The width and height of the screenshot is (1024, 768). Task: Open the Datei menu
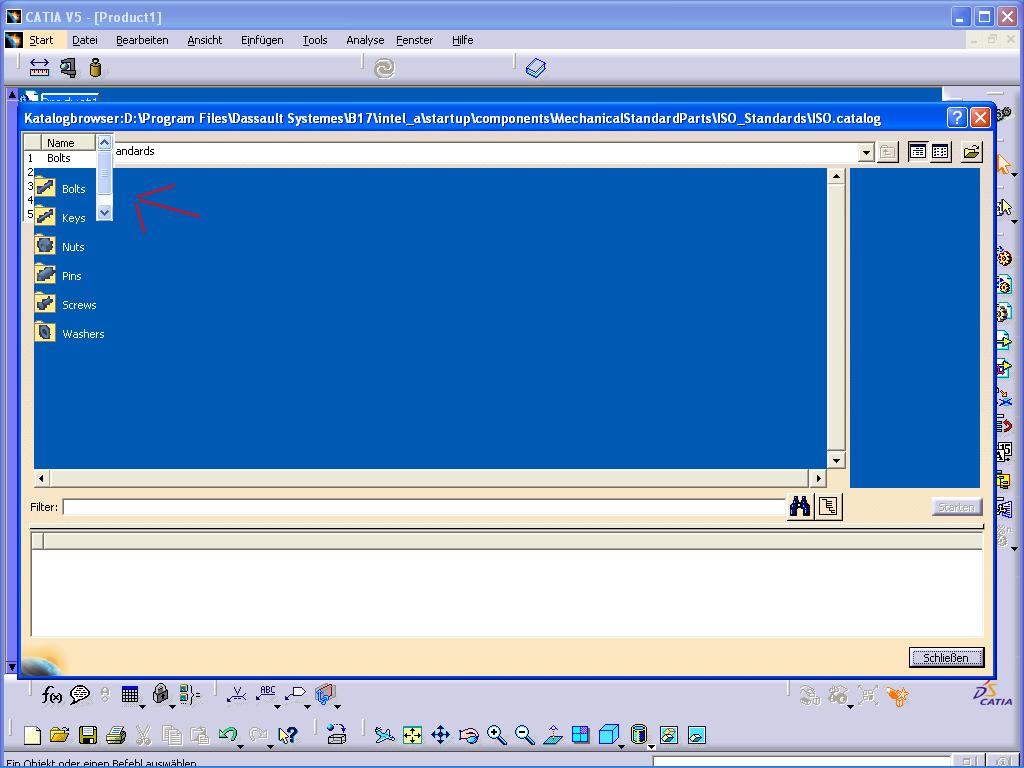[85, 40]
